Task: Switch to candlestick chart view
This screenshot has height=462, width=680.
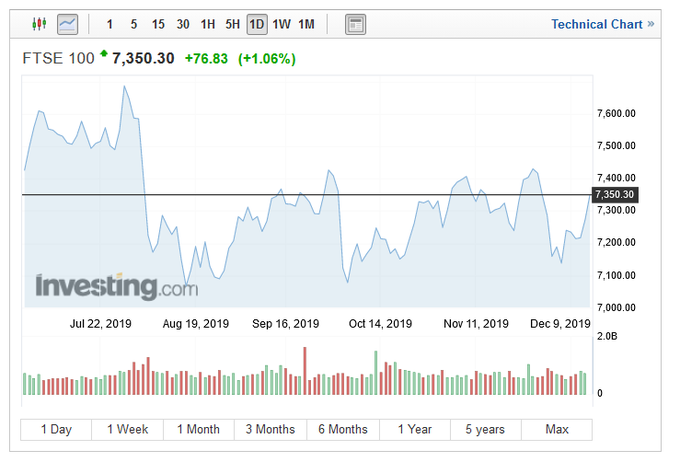Action: (39, 23)
